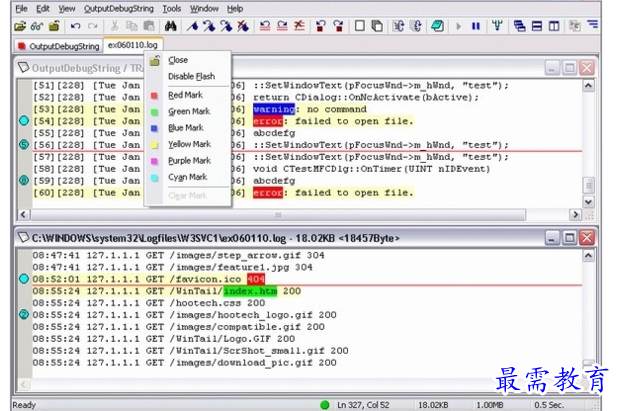Select Purple Mark in the context menu
617x411 pixels.
click(x=189, y=161)
